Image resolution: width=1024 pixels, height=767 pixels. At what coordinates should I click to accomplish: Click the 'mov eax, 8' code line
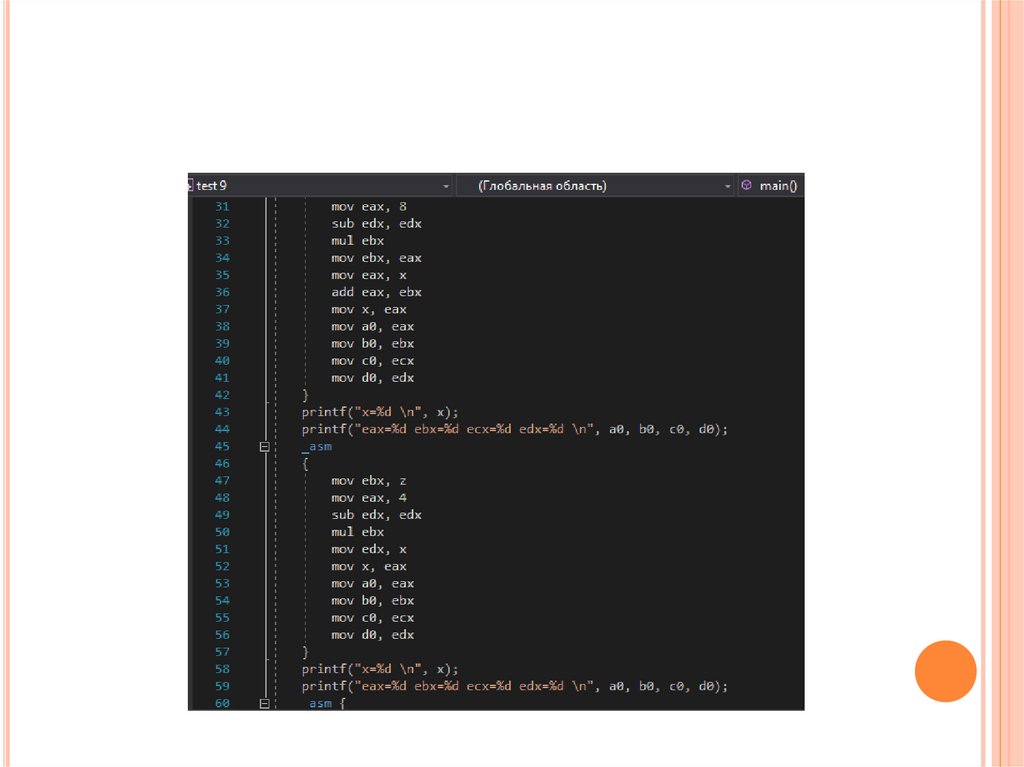[369, 206]
